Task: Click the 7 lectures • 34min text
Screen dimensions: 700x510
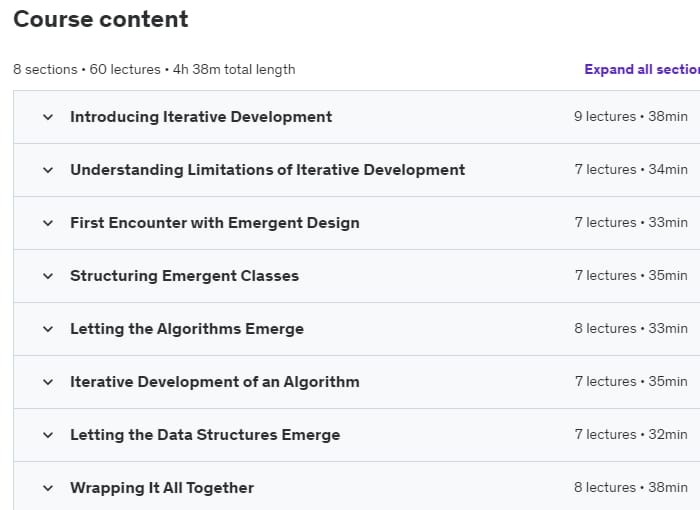Action: coord(631,170)
